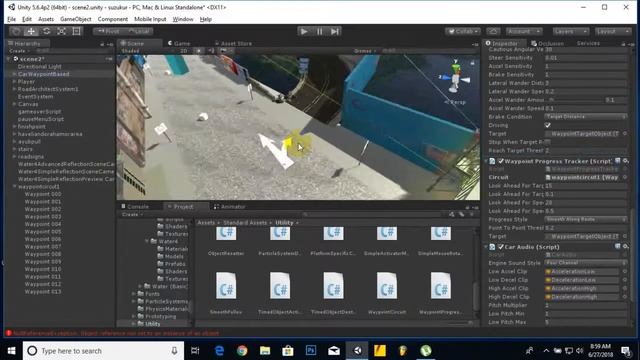Select Waypoint 005 in Hierarchy
This screenshot has height=360, width=640.
point(43,232)
